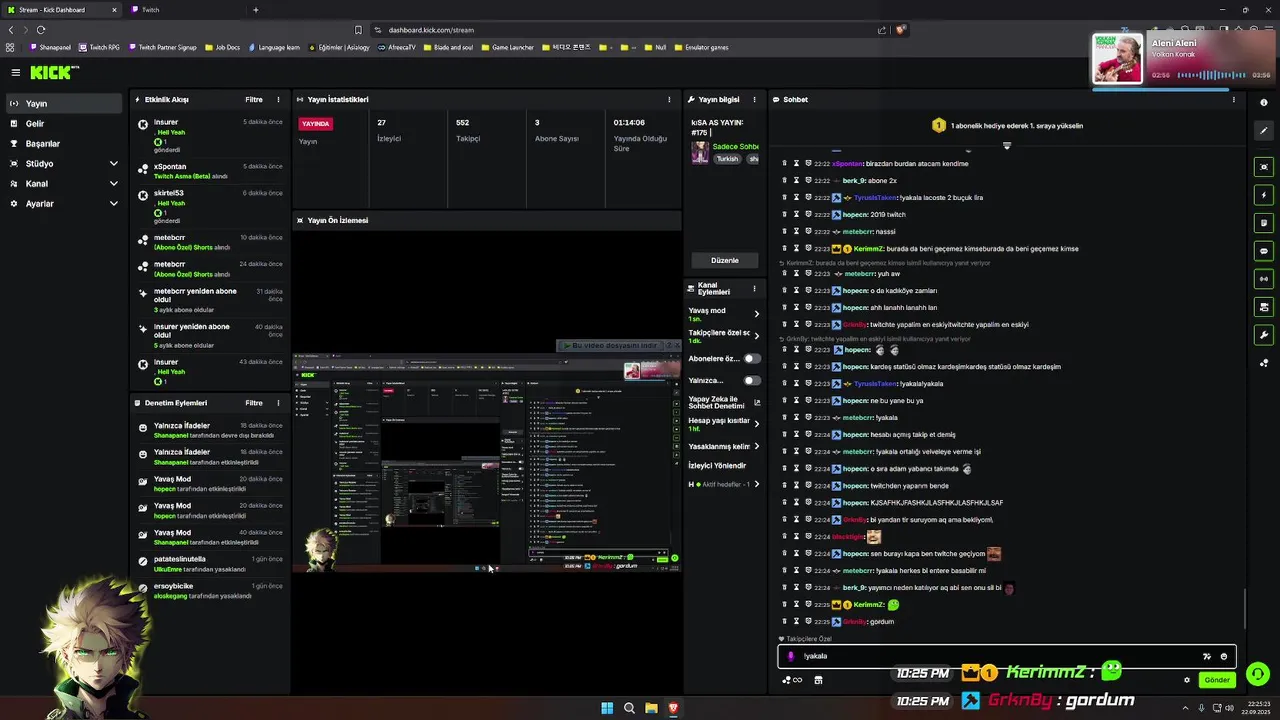Click the broadcast signal icon in right toolbar
The image size is (1280, 720).
tap(1264, 279)
